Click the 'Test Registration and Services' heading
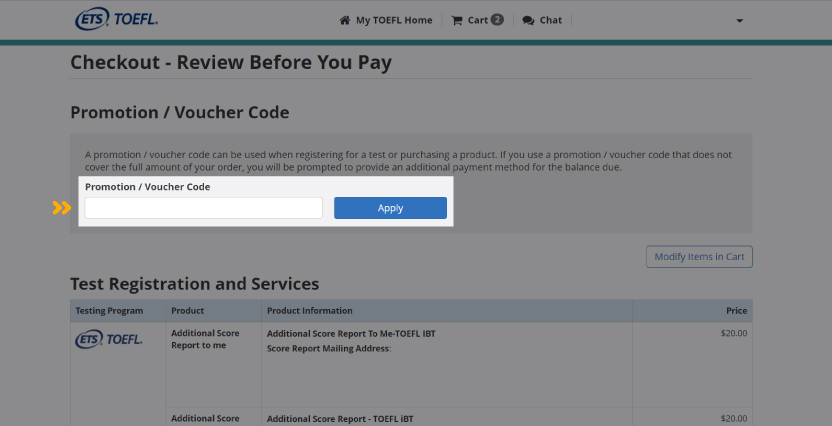 (195, 284)
